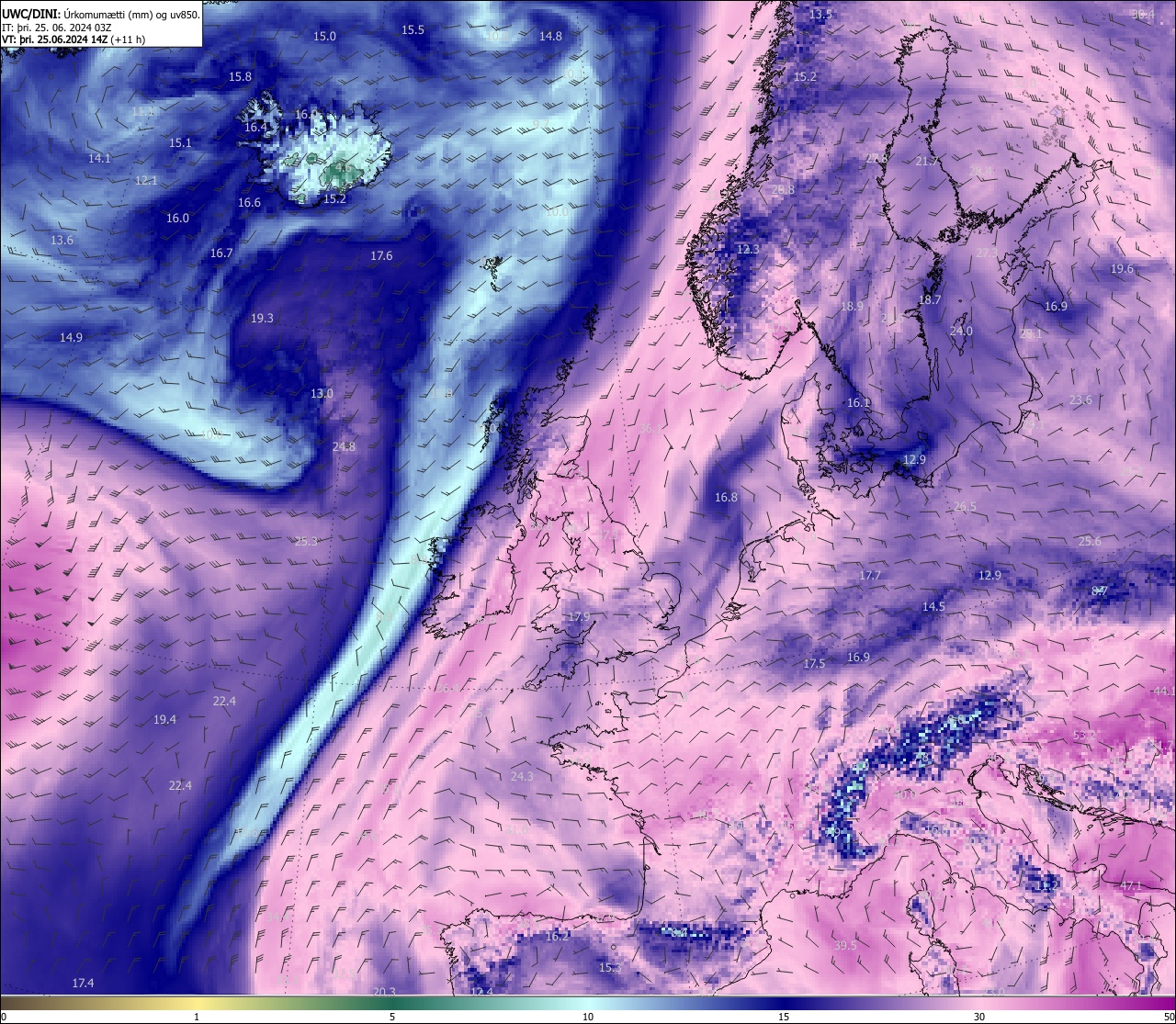1176x1024 pixels.
Task: Click the '20.3' value label
Action: click(384, 992)
